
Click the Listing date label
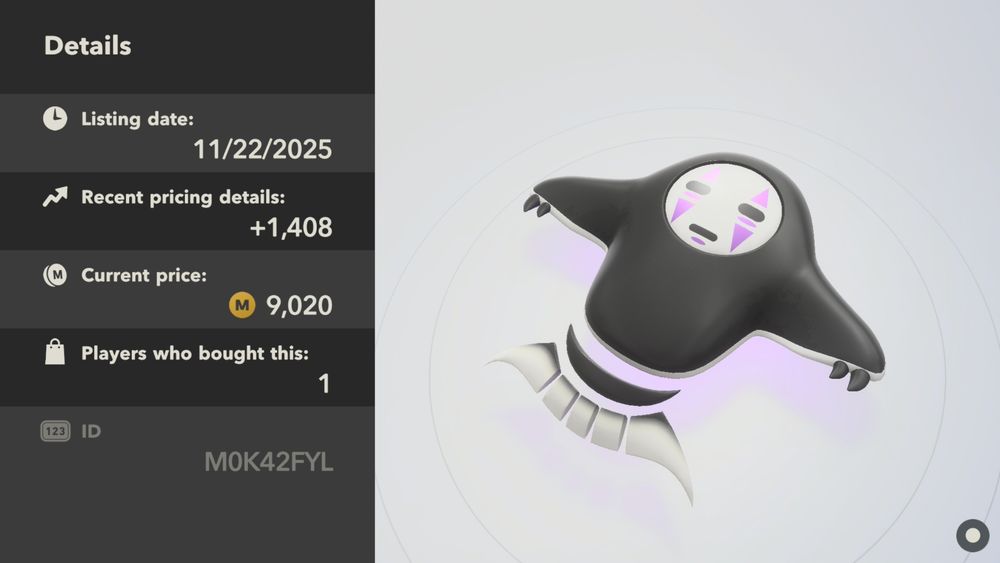pyautogui.click(x=137, y=119)
